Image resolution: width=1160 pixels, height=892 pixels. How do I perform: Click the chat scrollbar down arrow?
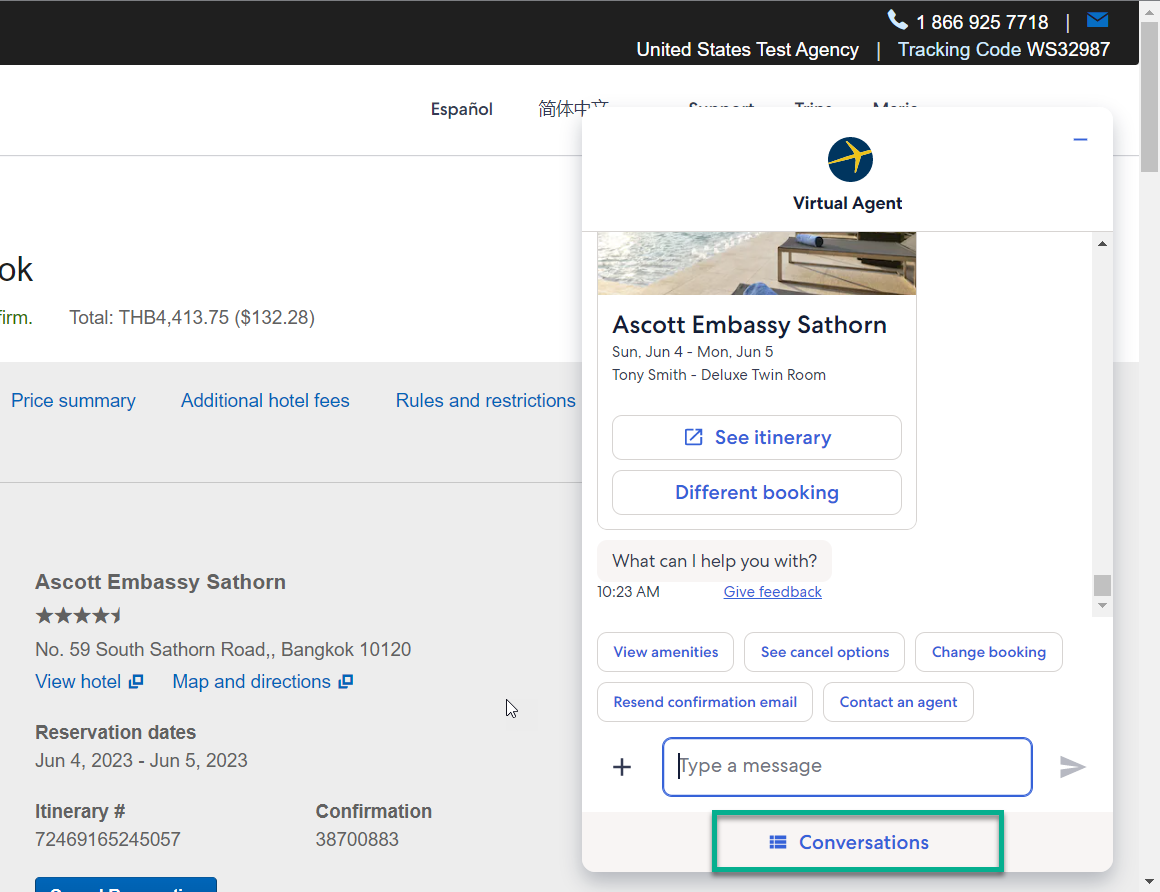point(1102,606)
